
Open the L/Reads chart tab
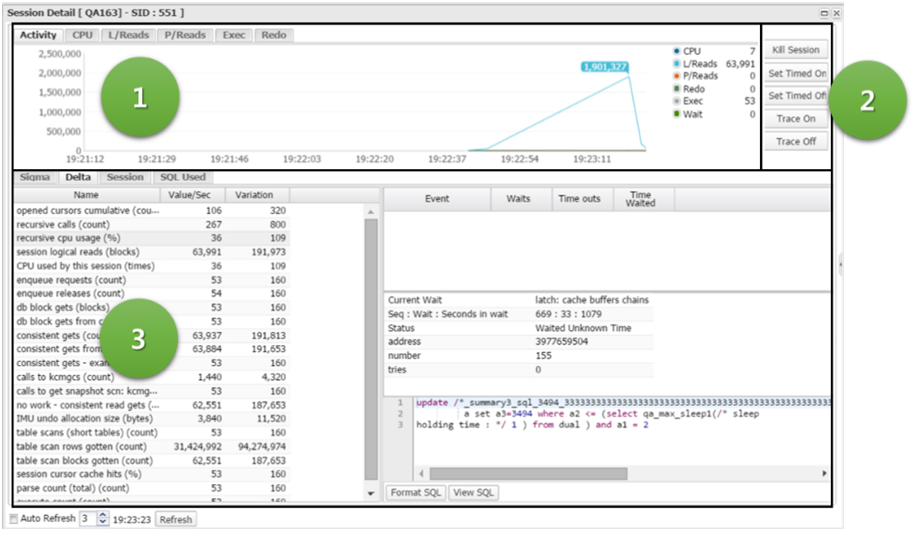[x=128, y=35]
